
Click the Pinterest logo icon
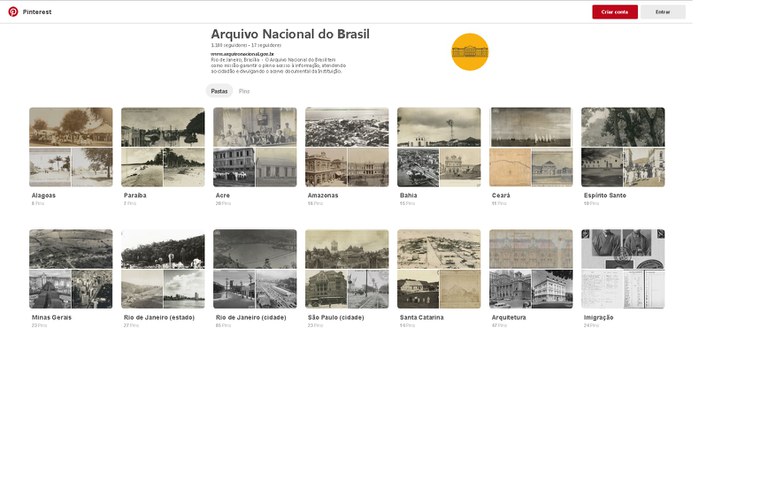(13, 12)
